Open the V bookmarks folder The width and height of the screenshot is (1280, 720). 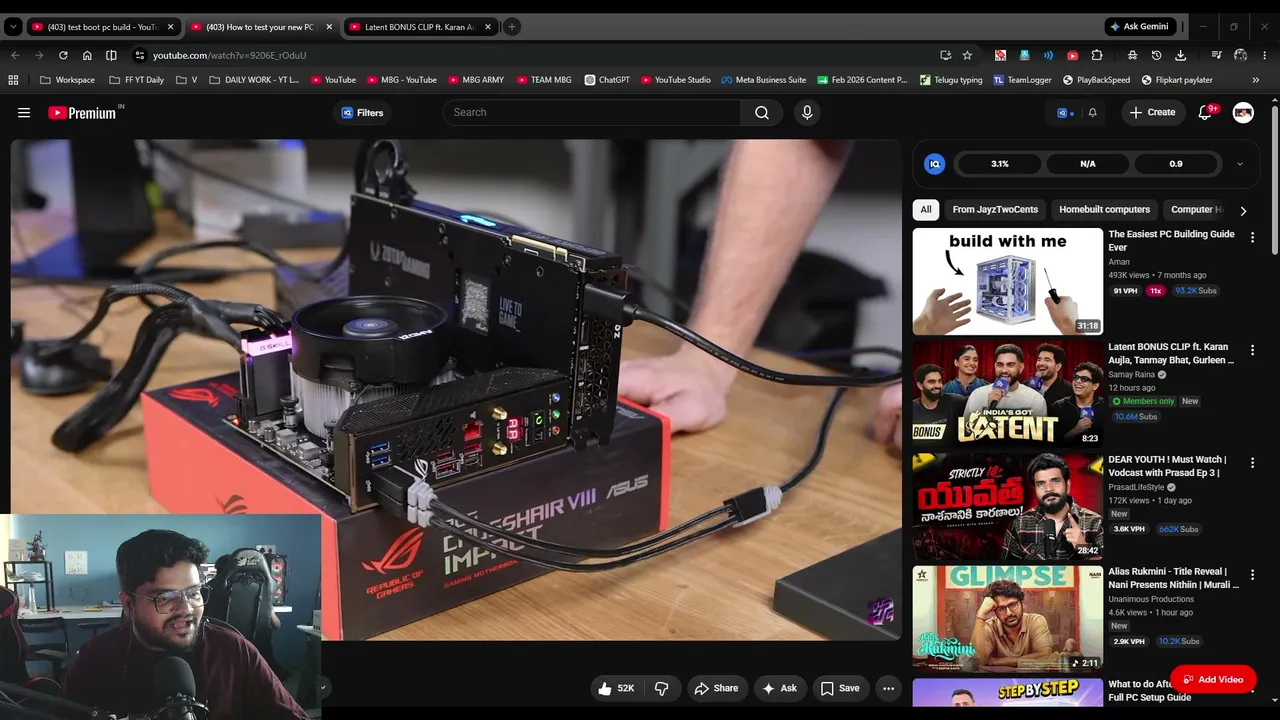tap(187, 80)
